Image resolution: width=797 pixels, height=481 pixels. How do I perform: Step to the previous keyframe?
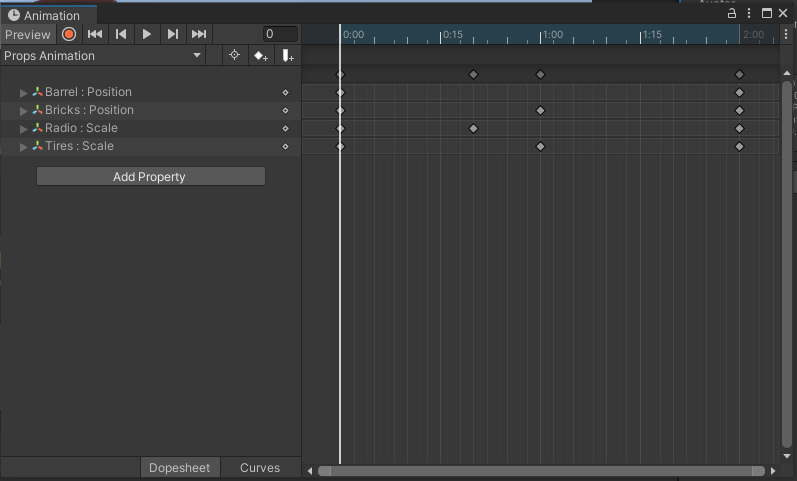pos(121,34)
